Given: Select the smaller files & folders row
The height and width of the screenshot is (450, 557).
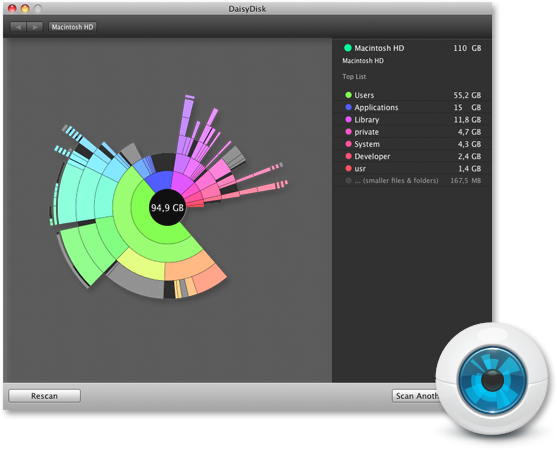Looking at the screenshot, I should coord(412,180).
